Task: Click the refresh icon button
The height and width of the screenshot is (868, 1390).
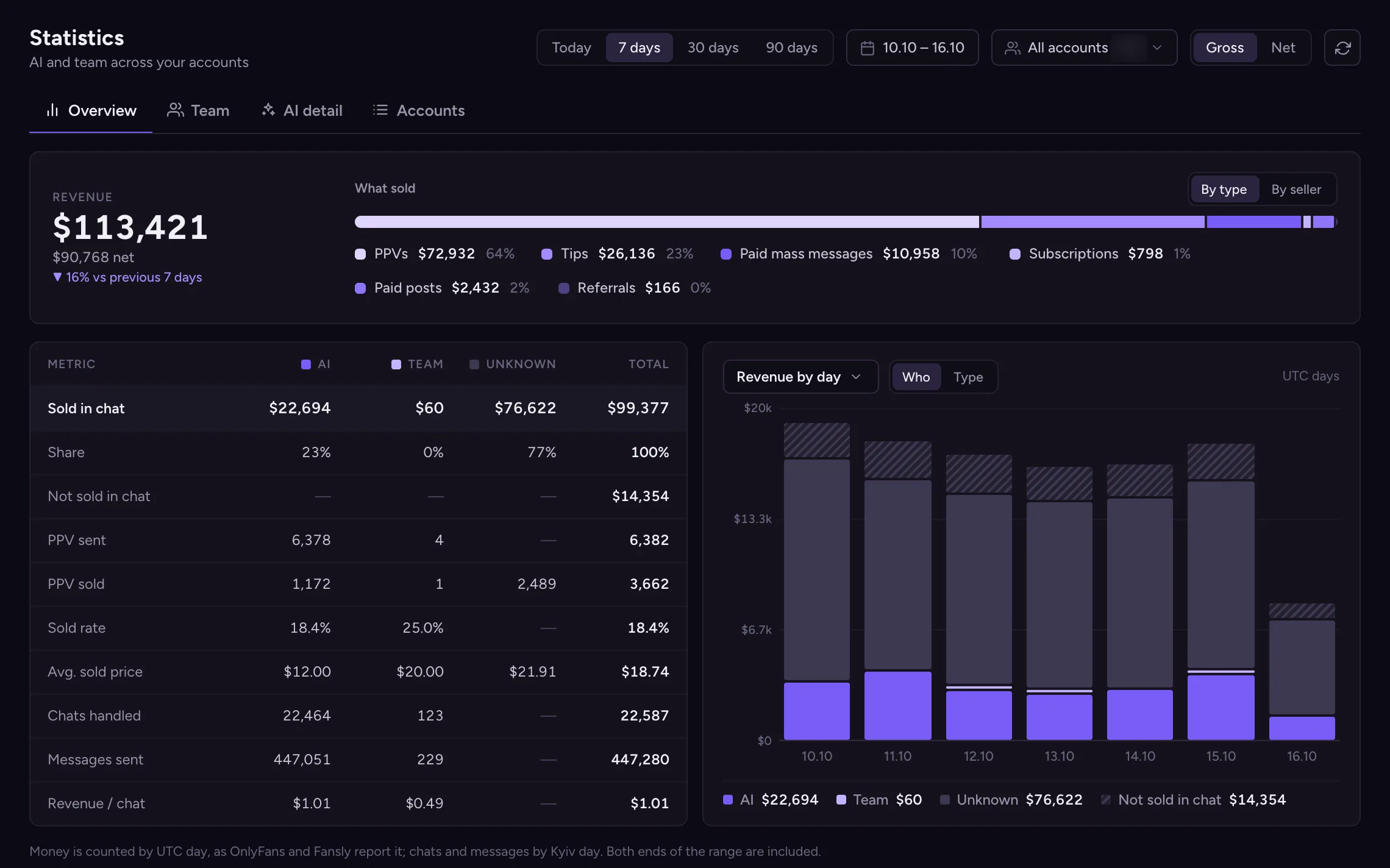Action: (1342, 48)
